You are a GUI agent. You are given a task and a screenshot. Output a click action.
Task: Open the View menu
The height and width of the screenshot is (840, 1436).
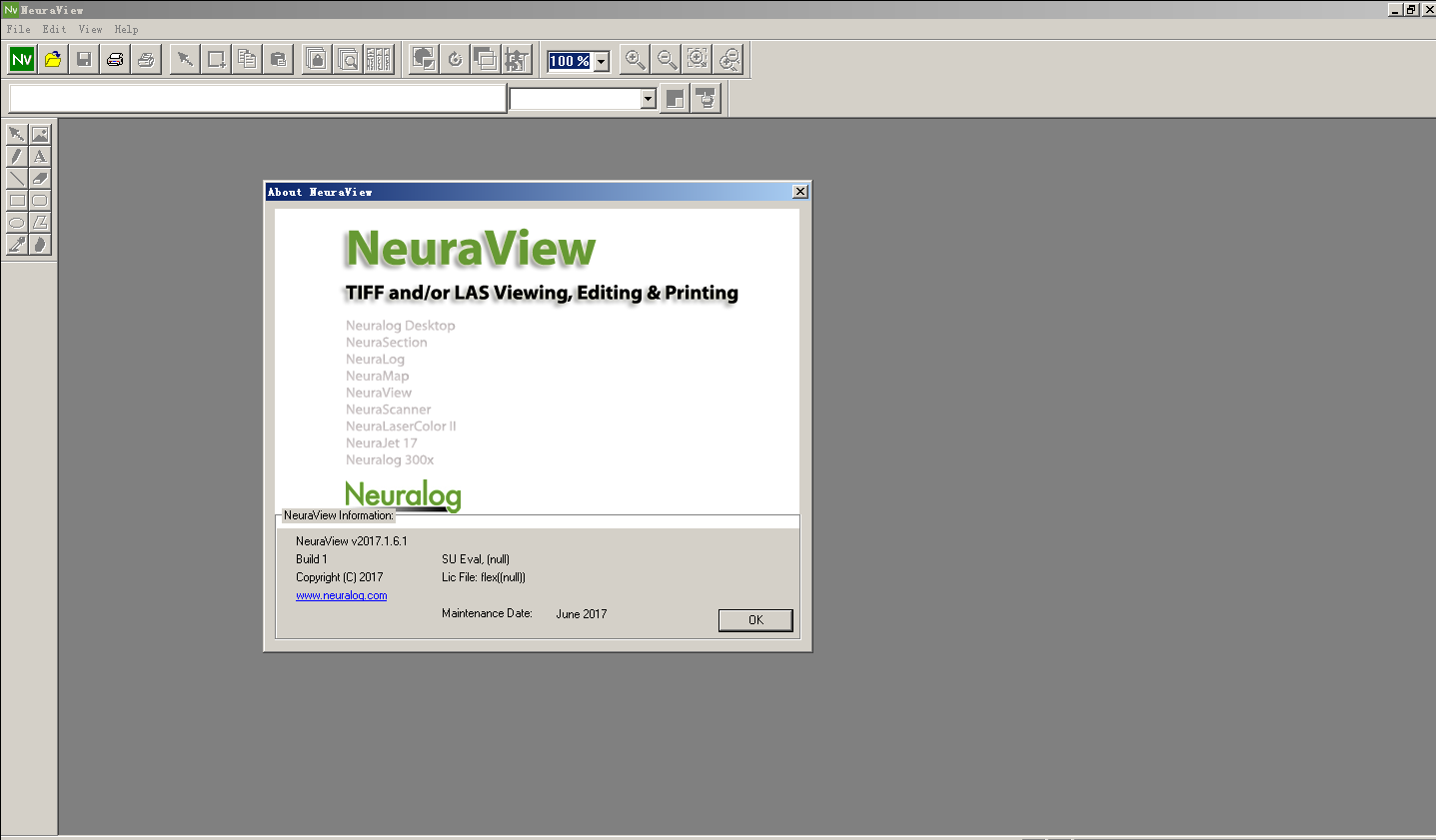coord(90,29)
